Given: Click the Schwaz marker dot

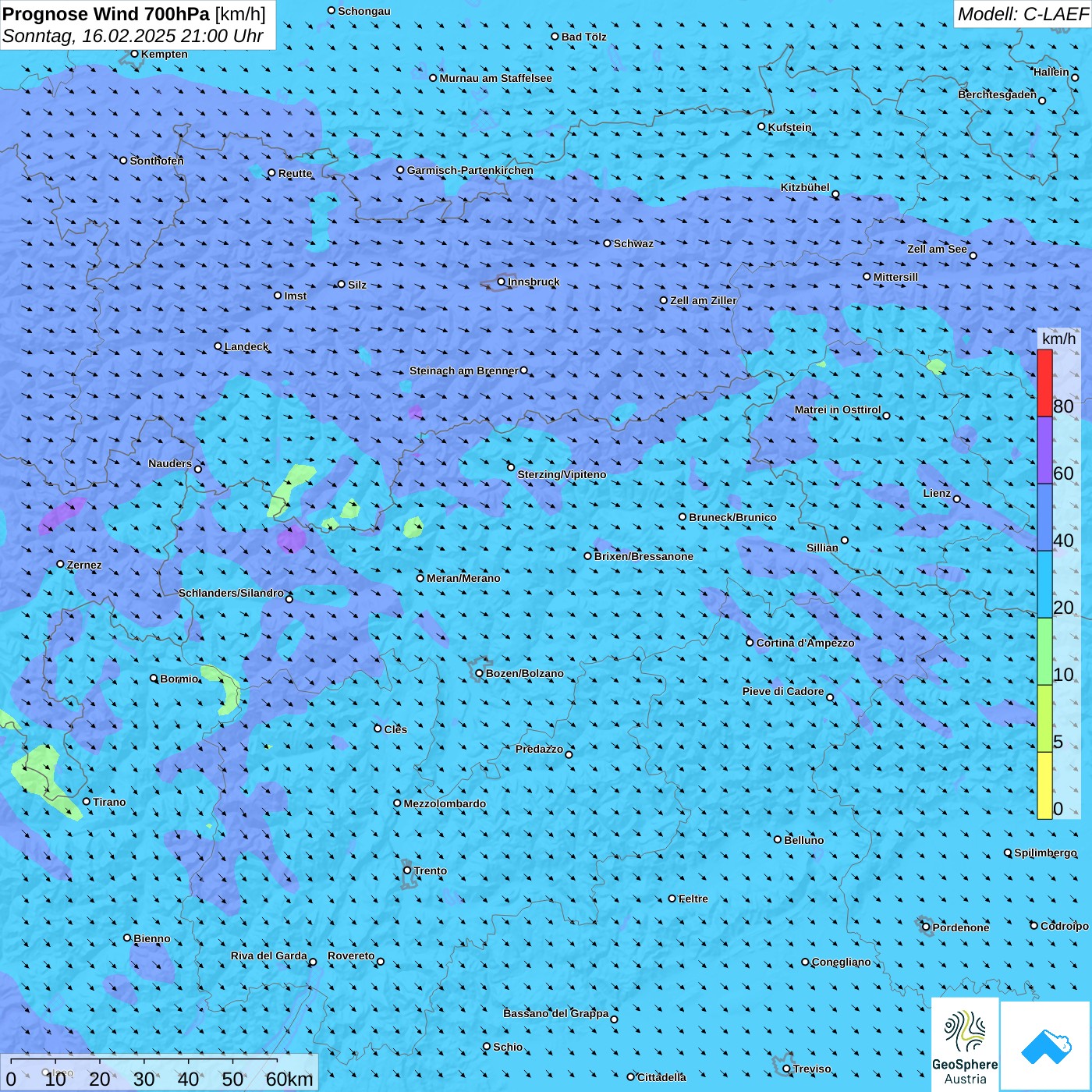Looking at the screenshot, I should click(x=607, y=243).
